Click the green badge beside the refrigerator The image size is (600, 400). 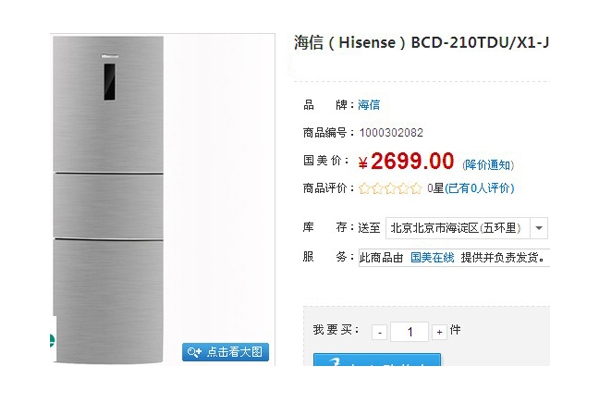click(x=52, y=340)
